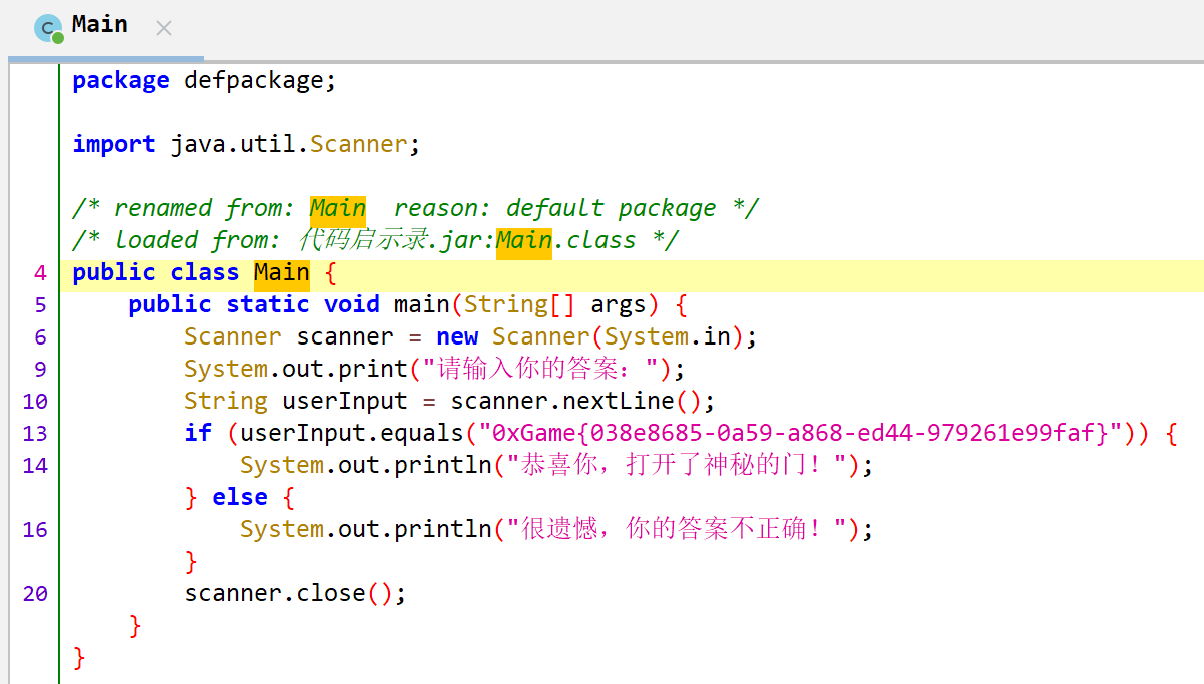Close the Main tab
Image resolution: width=1204 pixels, height=684 pixels.
(164, 29)
